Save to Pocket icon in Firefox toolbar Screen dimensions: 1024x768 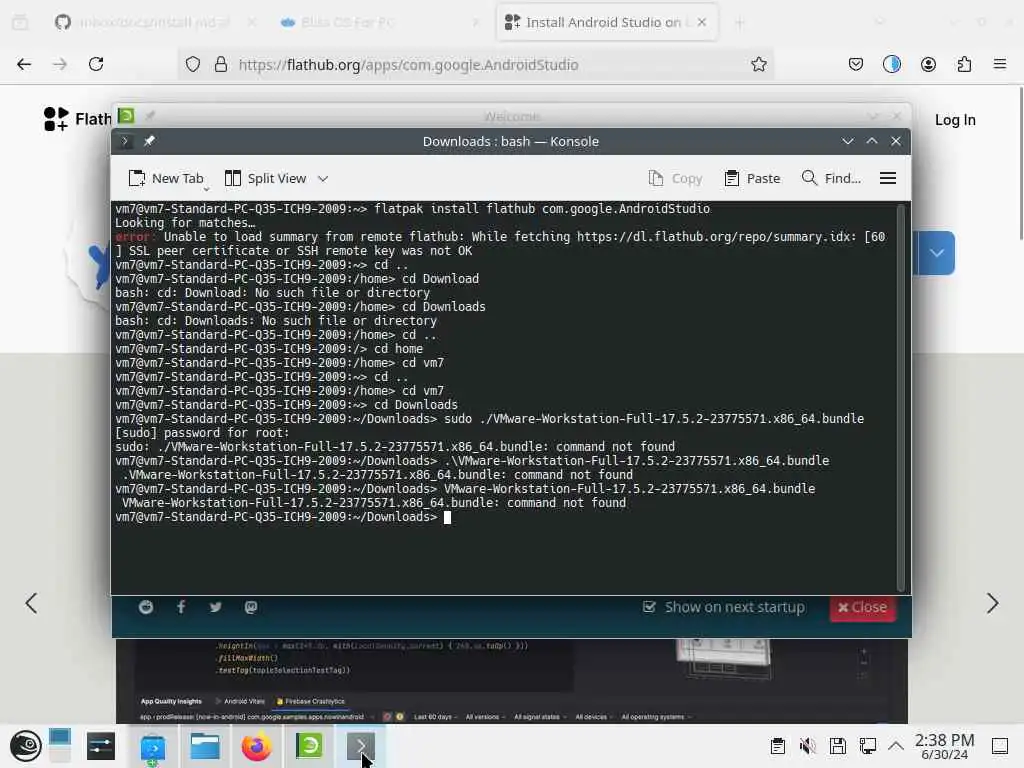856,64
